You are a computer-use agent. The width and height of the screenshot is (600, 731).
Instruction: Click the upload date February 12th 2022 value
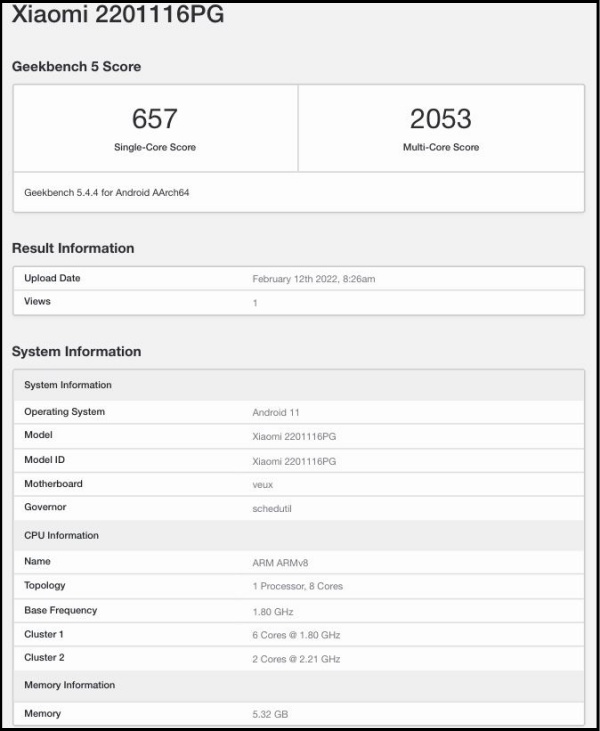point(313,279)
